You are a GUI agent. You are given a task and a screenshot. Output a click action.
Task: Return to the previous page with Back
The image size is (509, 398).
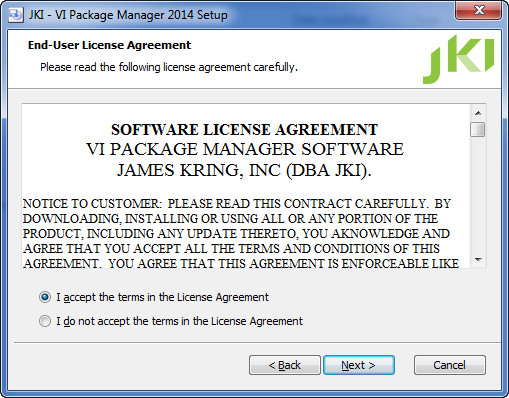(285, 365)
